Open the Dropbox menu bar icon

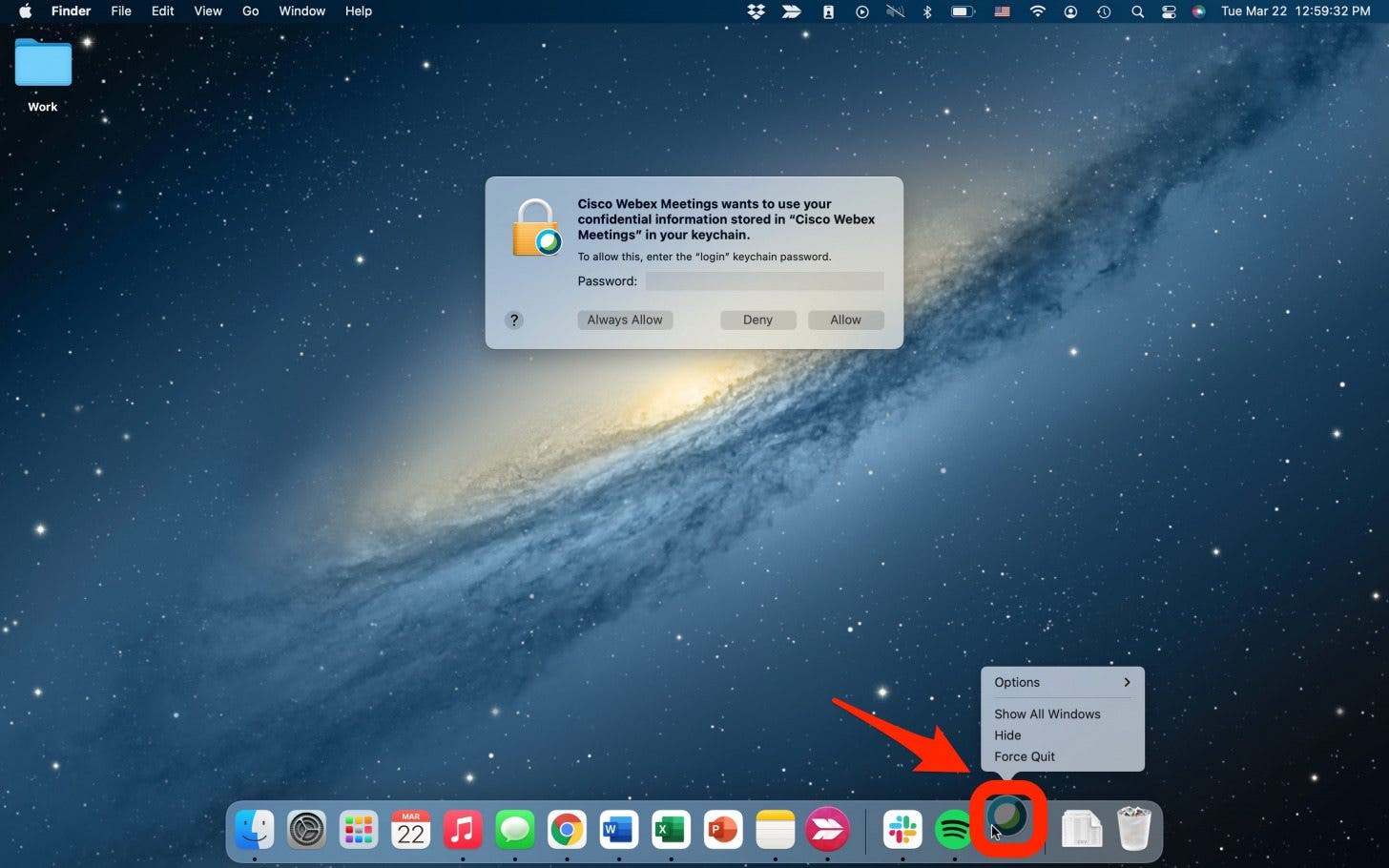pyautogui.click(x=757, y=11)
